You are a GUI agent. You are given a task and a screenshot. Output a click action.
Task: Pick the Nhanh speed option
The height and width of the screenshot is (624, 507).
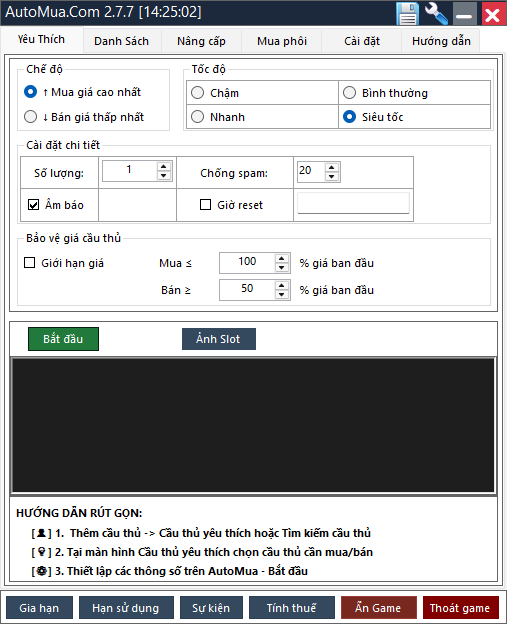218,117
